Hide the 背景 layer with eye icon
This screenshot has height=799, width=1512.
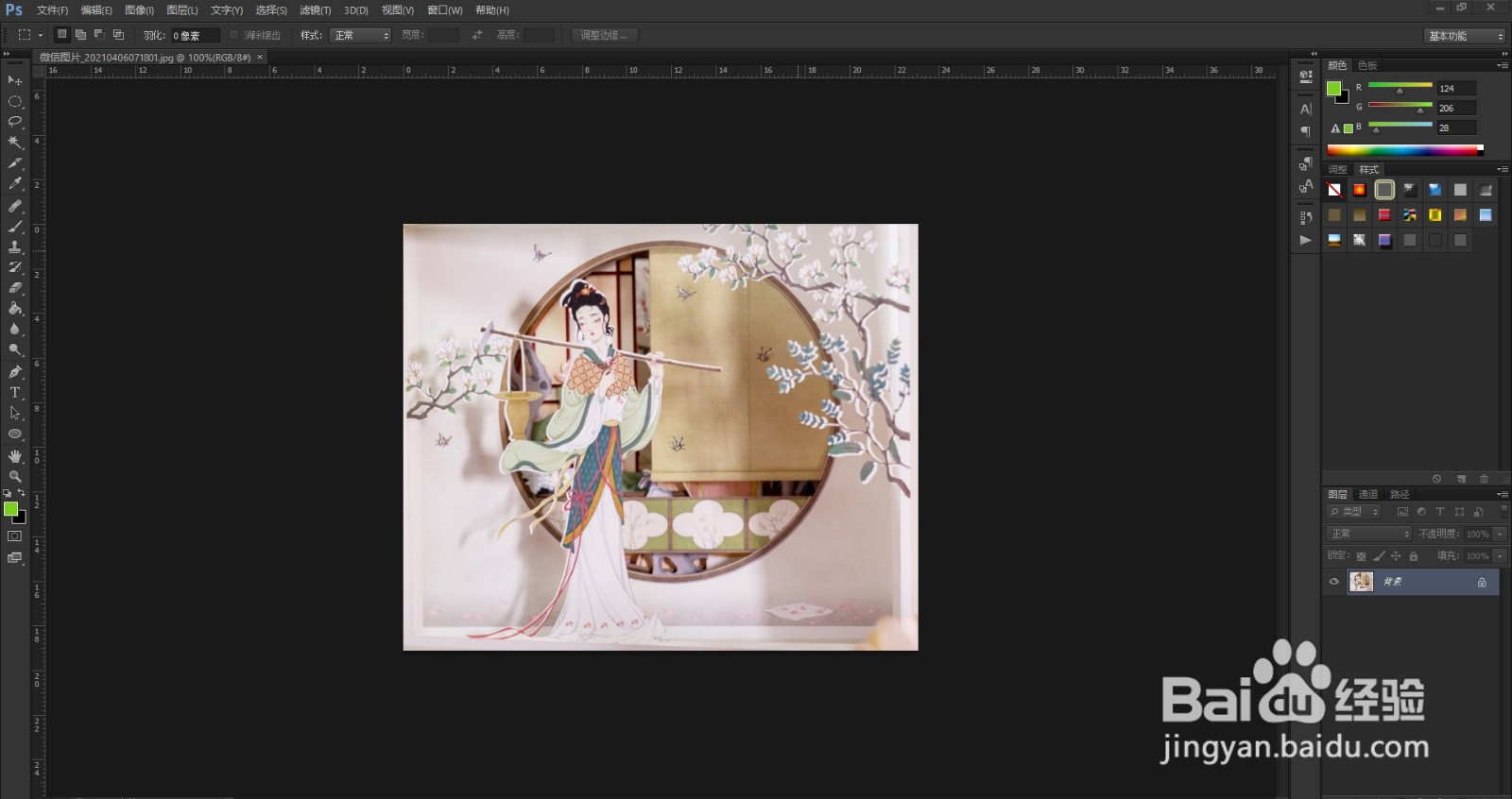tap(1333, 582)
